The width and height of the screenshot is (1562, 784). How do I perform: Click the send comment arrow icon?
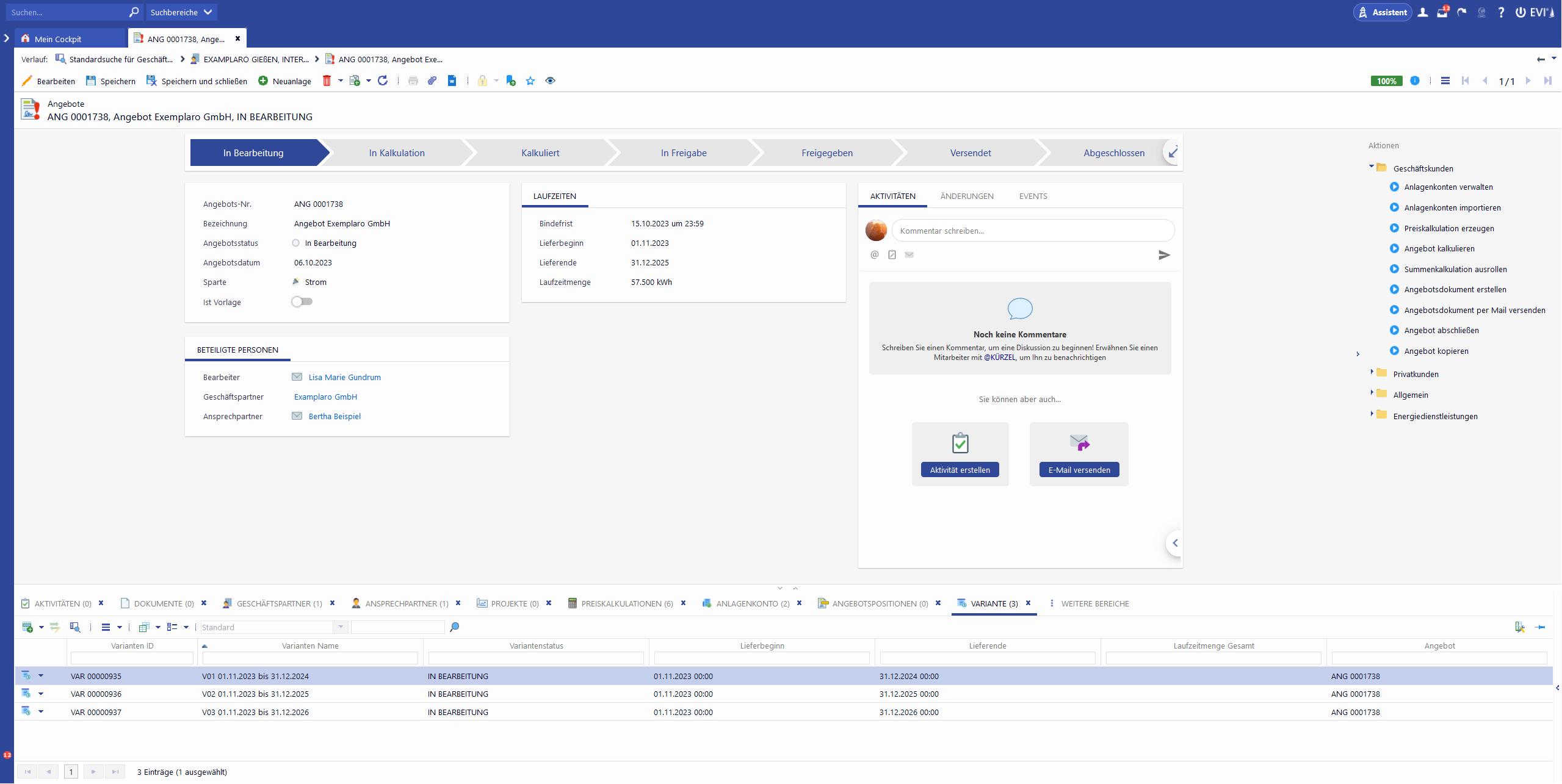pos(1164,255)
